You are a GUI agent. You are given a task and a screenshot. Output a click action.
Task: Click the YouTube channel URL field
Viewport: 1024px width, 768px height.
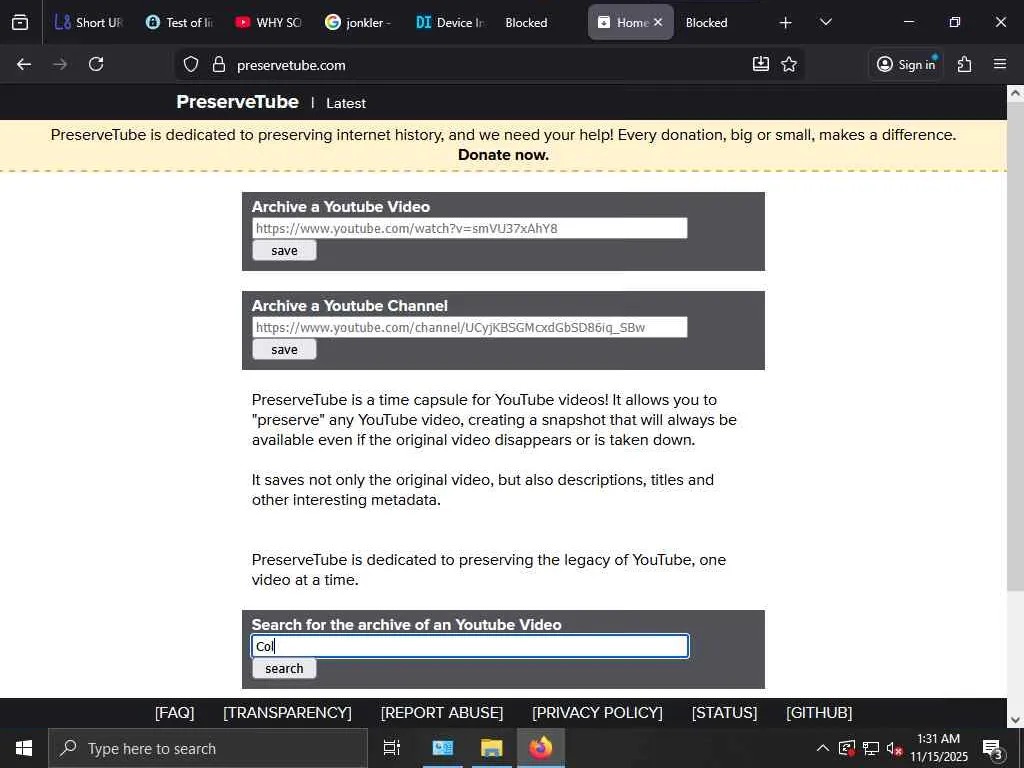(x=470, y=327)
